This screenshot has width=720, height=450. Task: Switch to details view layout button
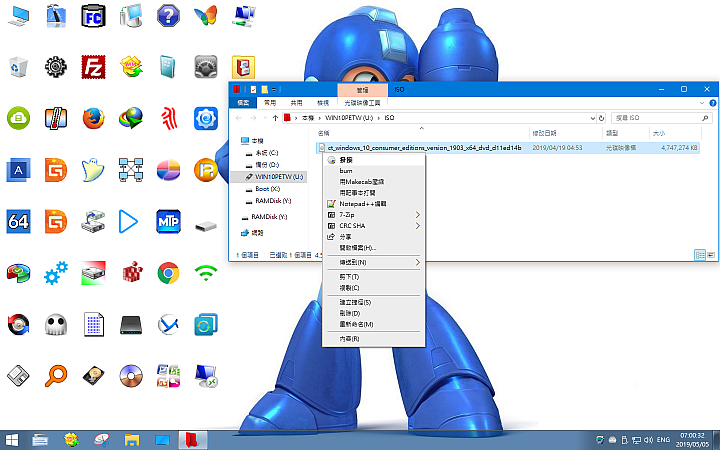[700, 255]
